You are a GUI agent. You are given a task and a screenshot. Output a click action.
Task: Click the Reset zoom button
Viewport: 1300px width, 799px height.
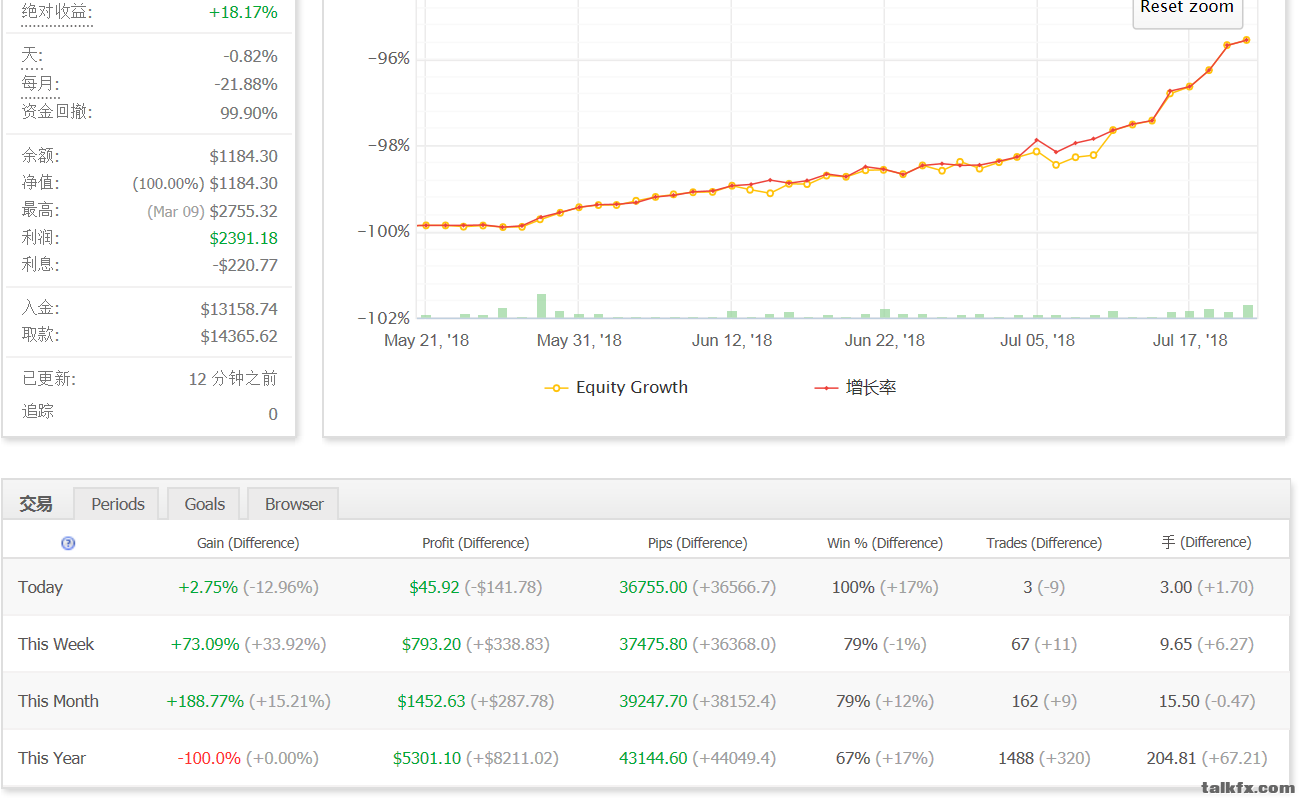(1187, 10)
